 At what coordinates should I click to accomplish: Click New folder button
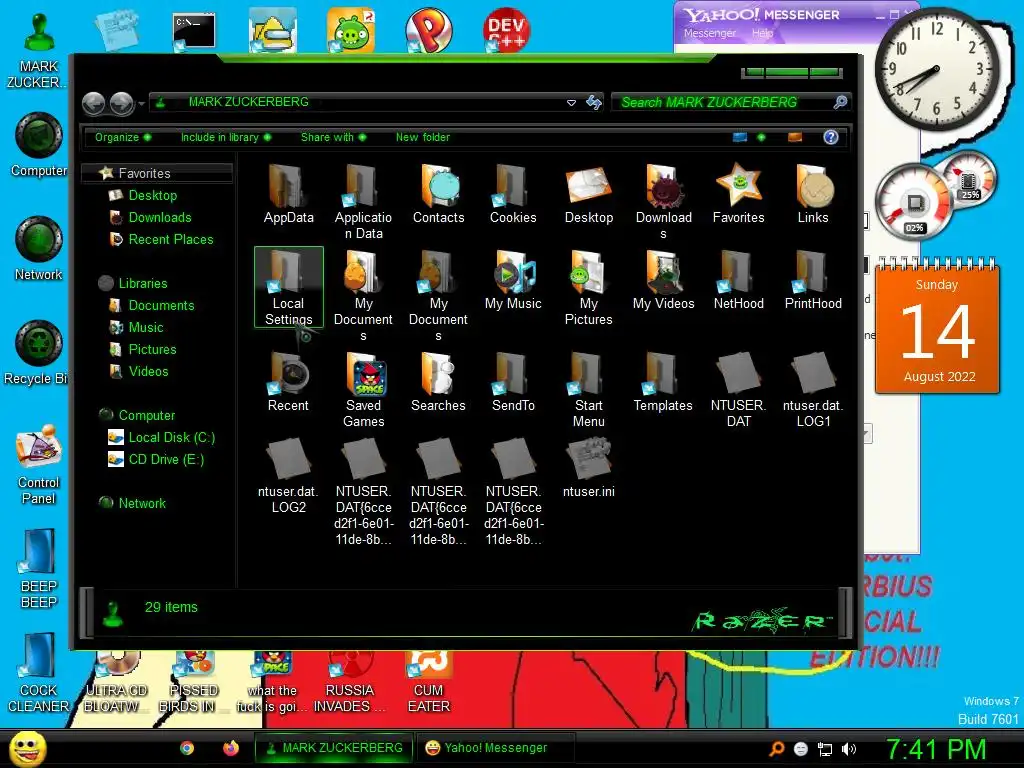423,137
